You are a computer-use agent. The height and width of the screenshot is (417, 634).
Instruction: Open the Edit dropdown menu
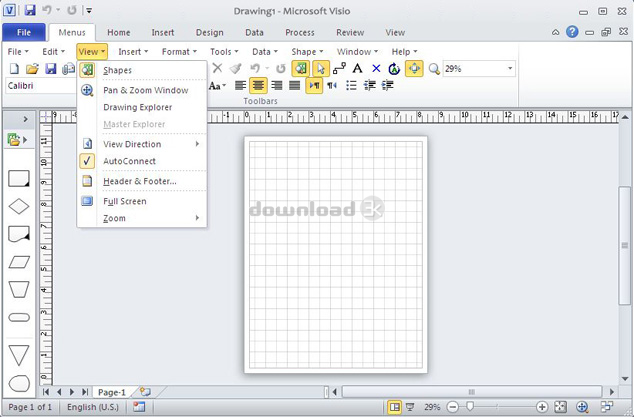point(53,52)
